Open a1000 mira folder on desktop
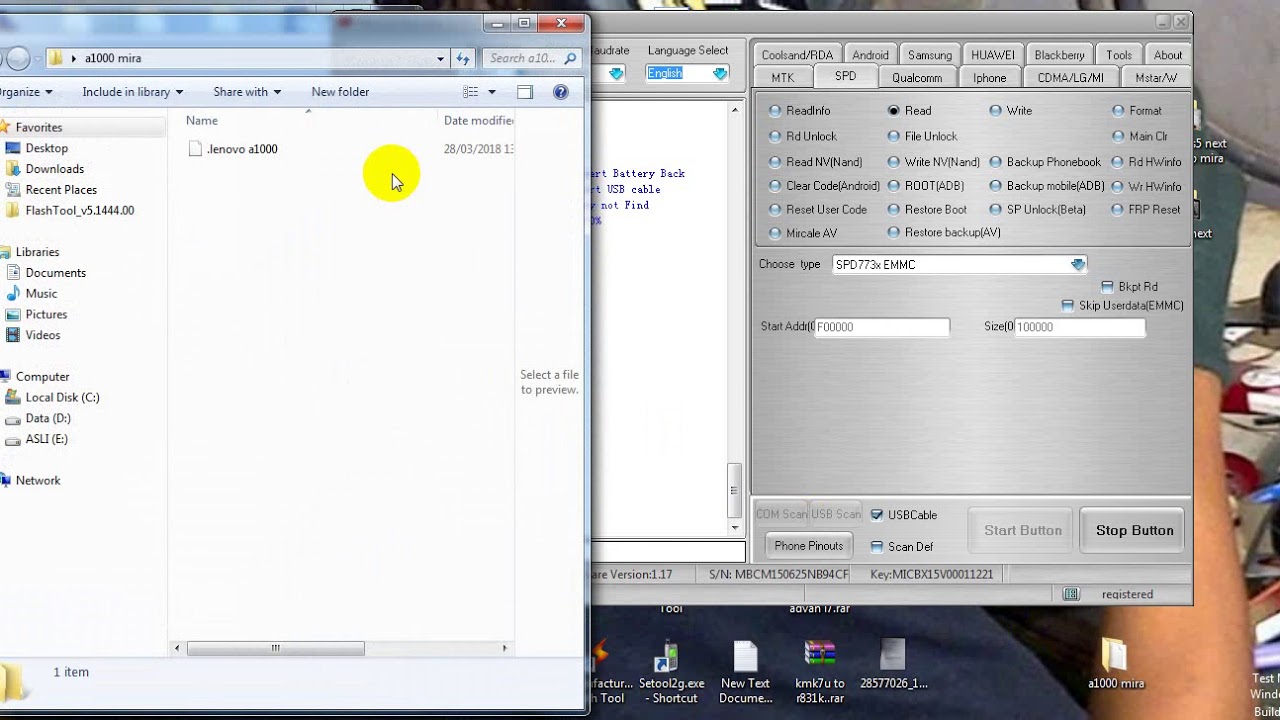Image resolution: width=1280 pixels, height=720 pixels. coord(1115,665)
